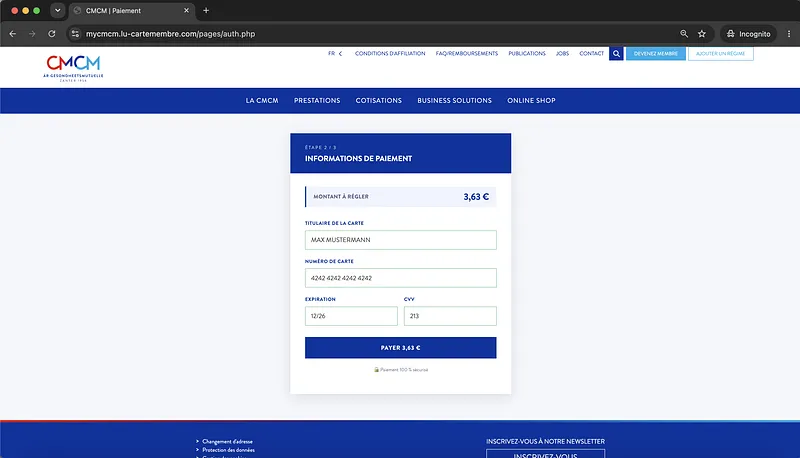Open the tab search dropdown arrow
Viewport: 800px width, 458px height.
[58, 10]
